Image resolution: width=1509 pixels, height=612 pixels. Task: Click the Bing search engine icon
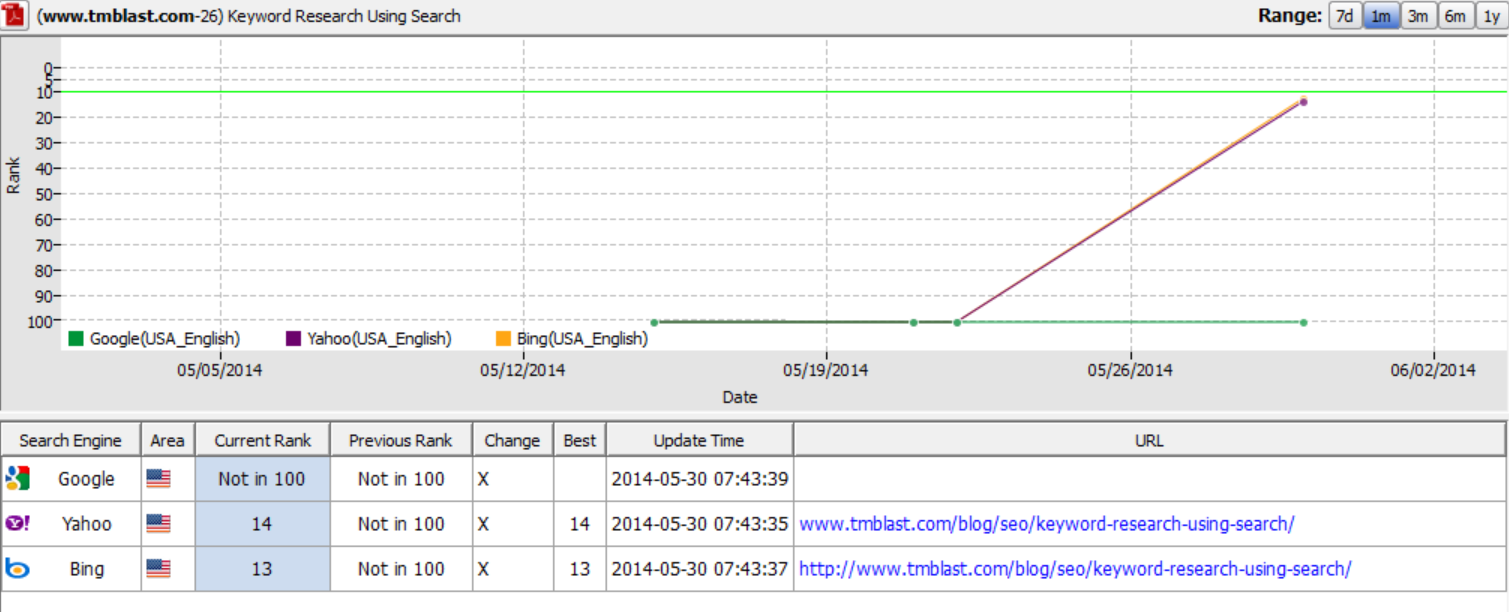click(x=17, y=569)
